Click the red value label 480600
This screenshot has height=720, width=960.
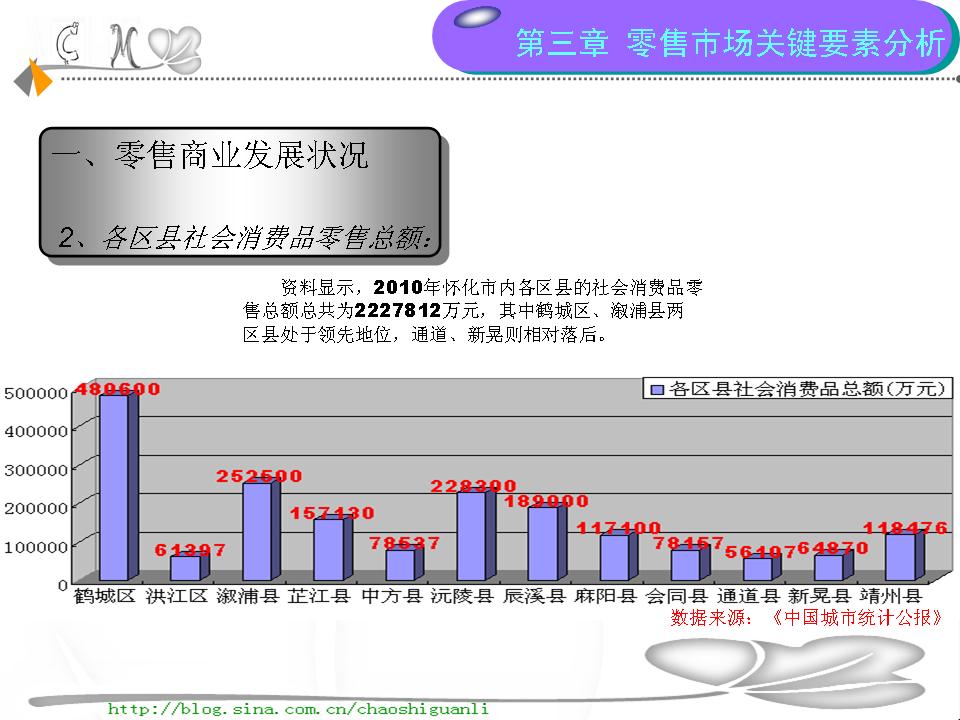point(117,389)
